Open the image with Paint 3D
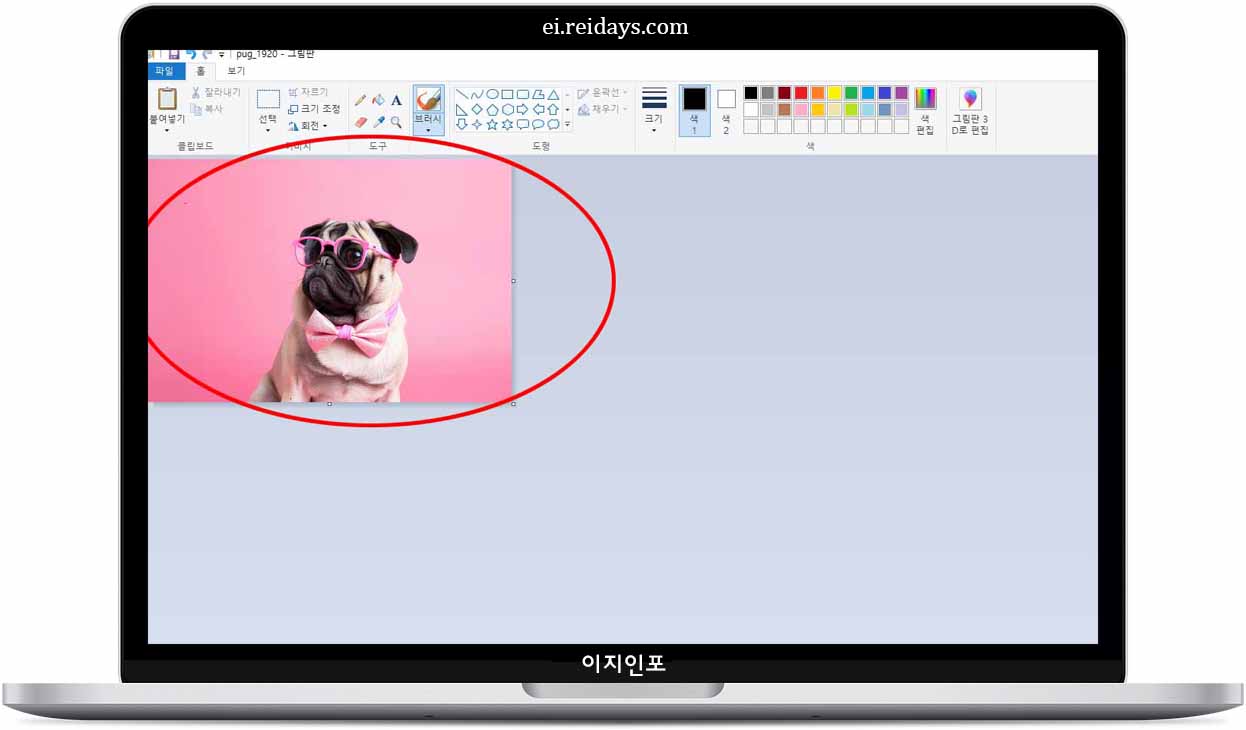This screenshot has height=730, width=1246. click(x=968, y=108)
